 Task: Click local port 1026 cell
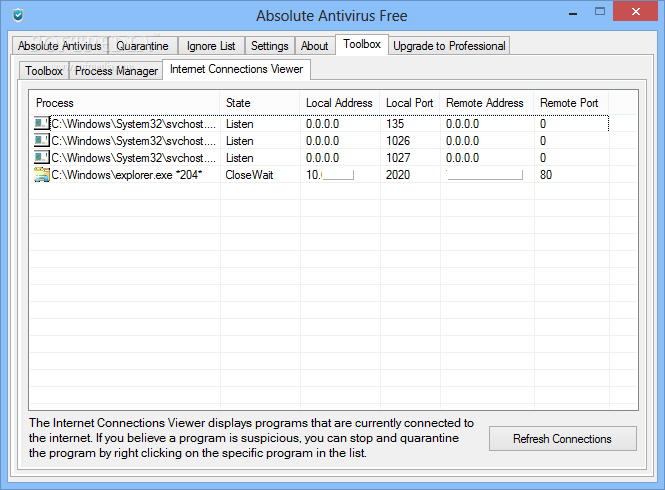398,141
